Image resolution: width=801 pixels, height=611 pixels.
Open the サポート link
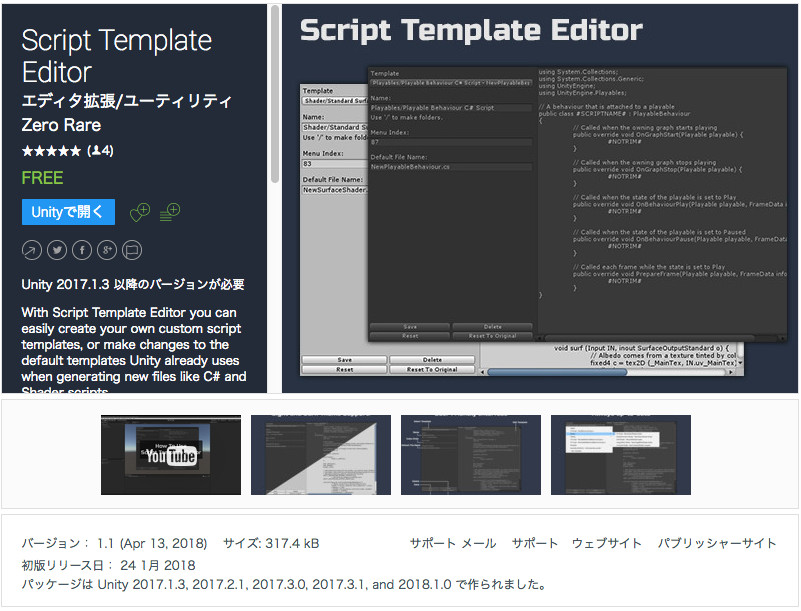[534, 543]
